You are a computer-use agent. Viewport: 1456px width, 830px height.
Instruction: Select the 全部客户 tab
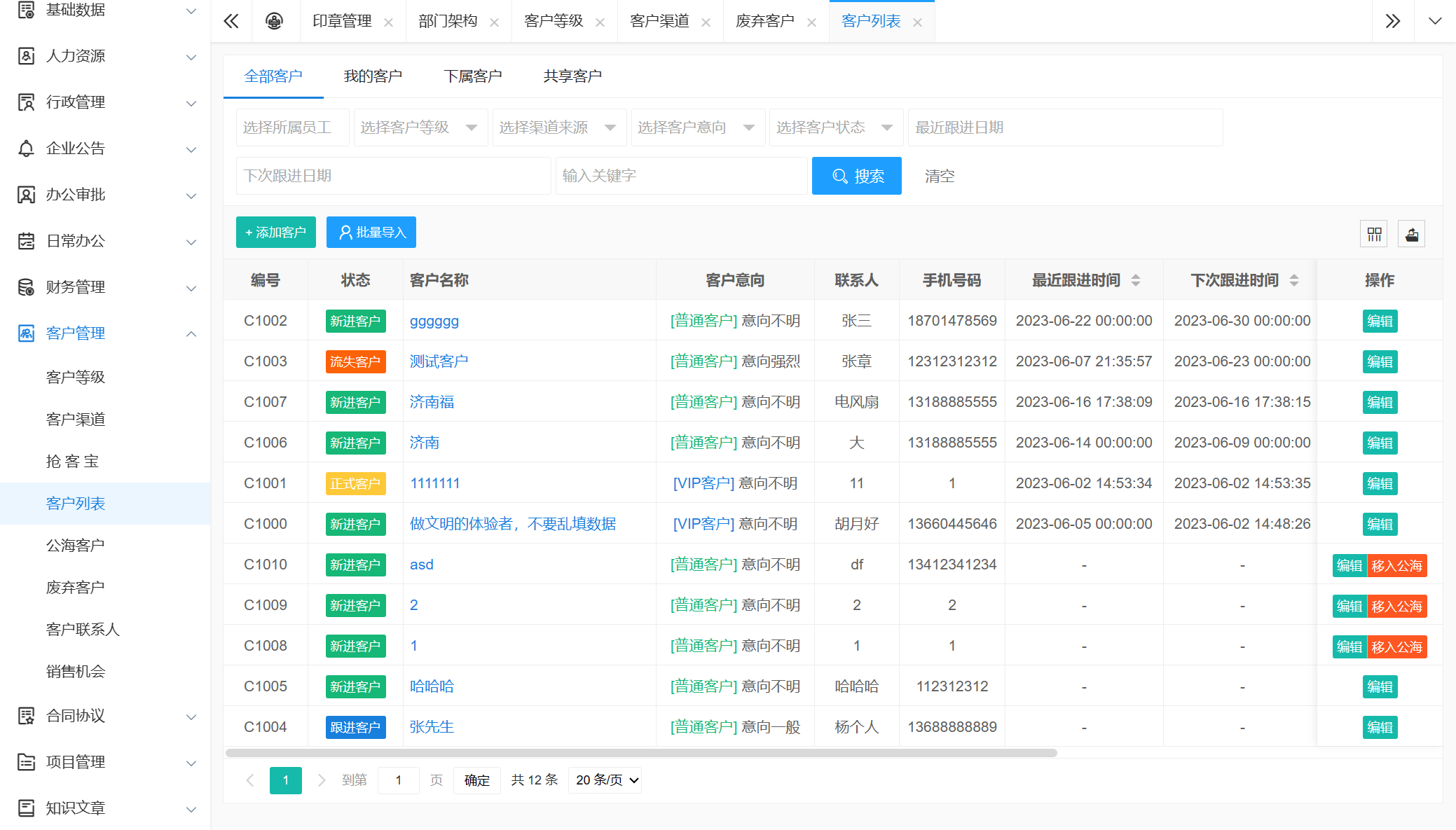click(273, 76)
